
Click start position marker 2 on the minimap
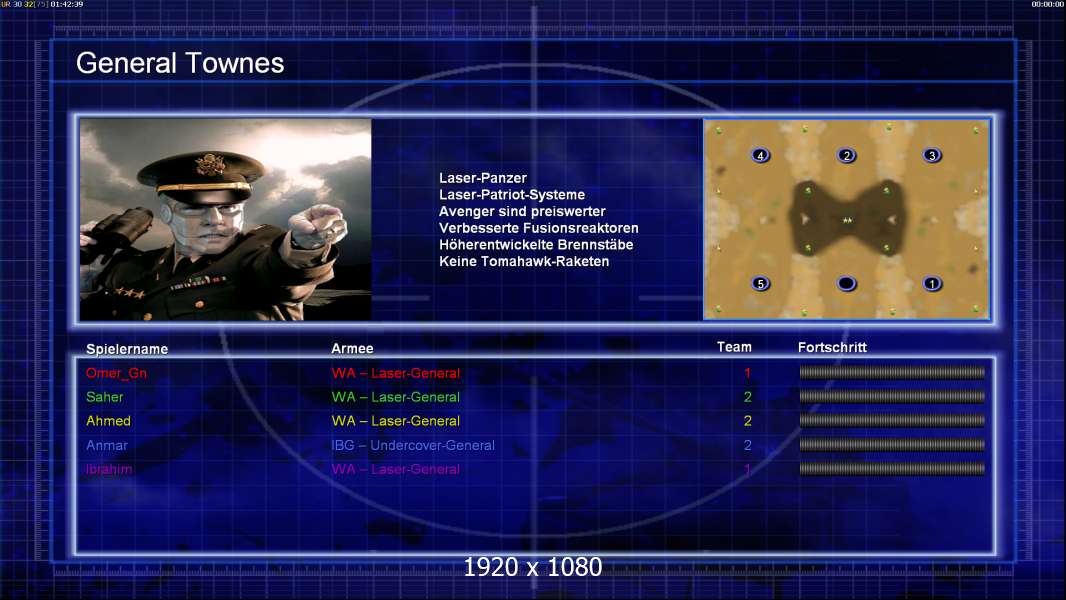tap(846, 155)
